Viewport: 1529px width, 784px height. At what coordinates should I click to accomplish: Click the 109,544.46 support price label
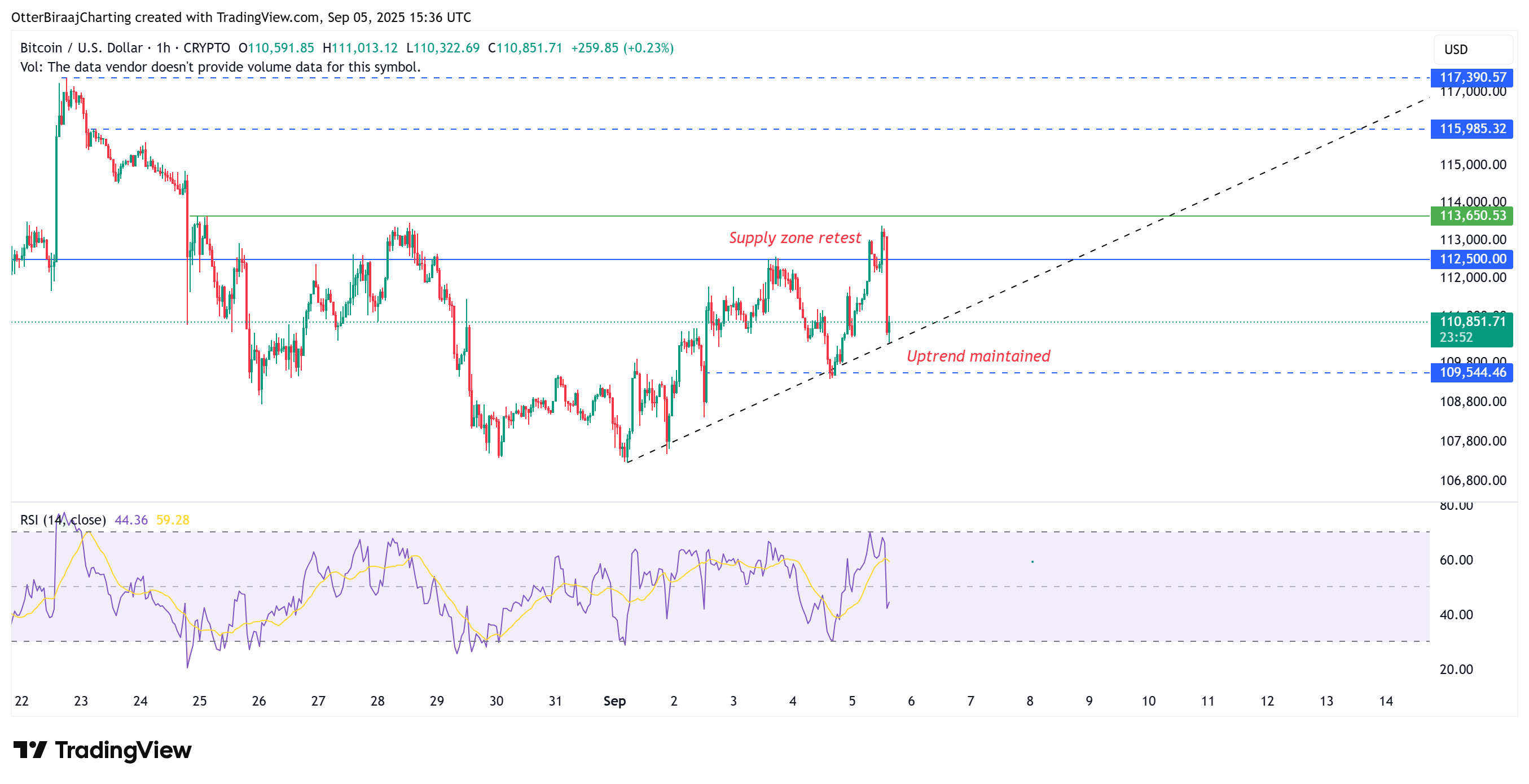[x=1471, y=373]
